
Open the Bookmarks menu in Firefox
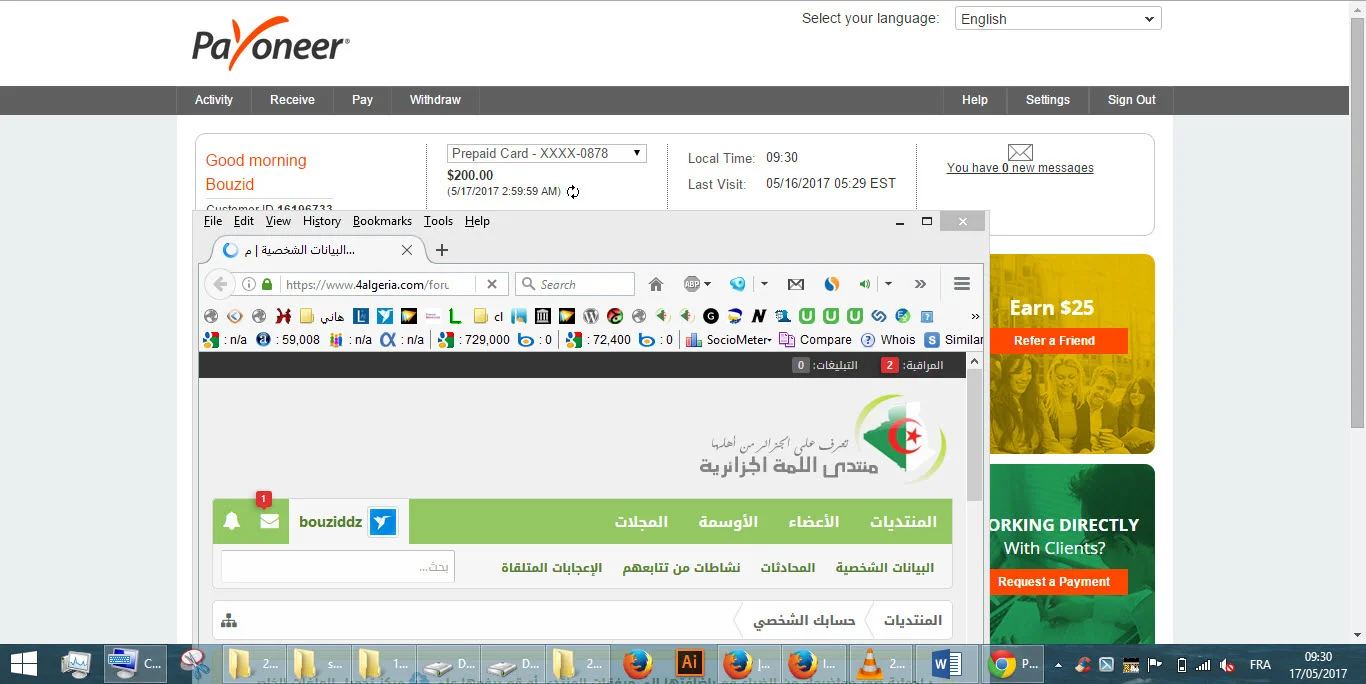(382, 221)
